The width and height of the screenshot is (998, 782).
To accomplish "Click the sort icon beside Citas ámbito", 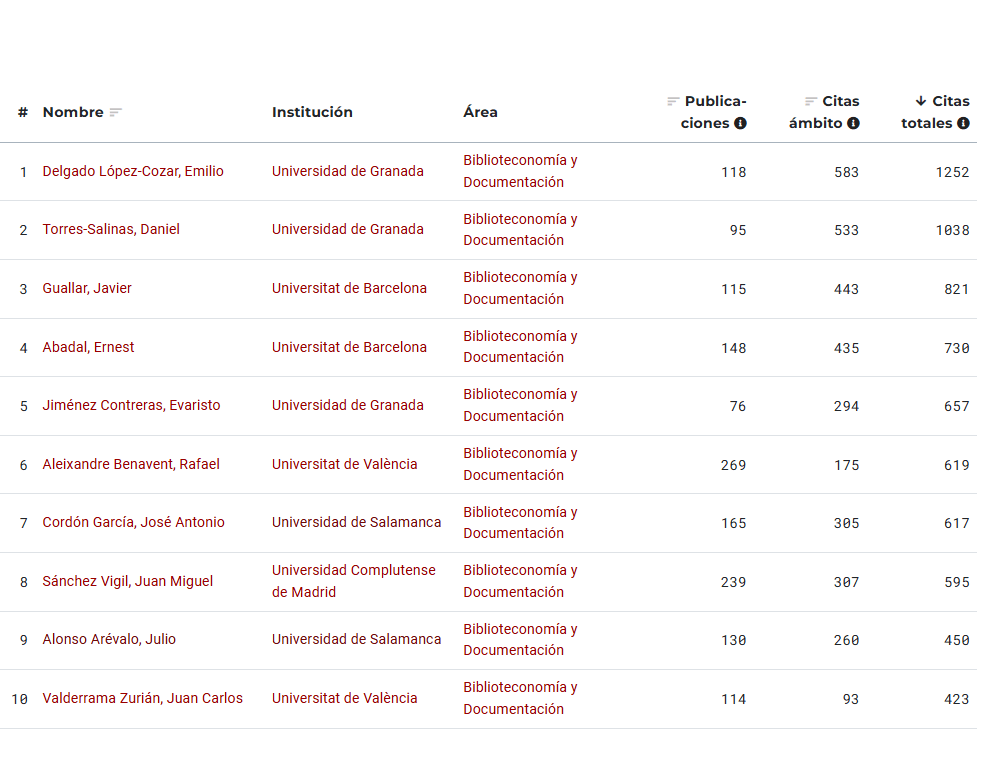I will (x=811, y=101).
